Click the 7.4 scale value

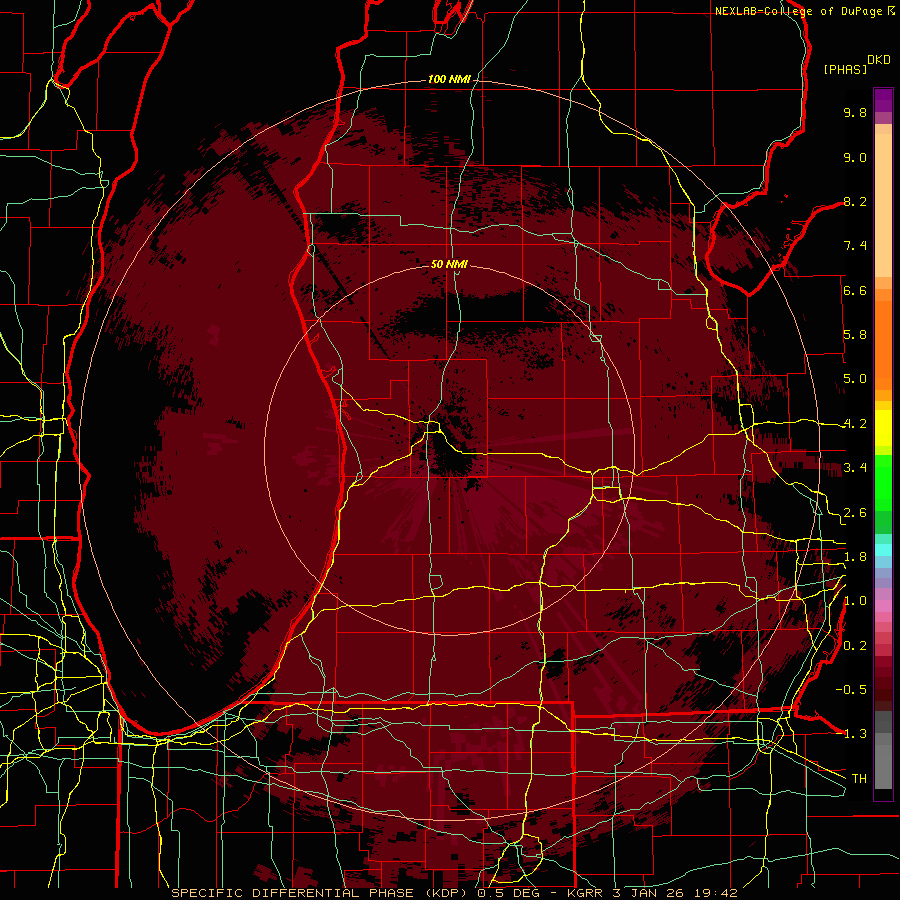(x=855, y=246)
